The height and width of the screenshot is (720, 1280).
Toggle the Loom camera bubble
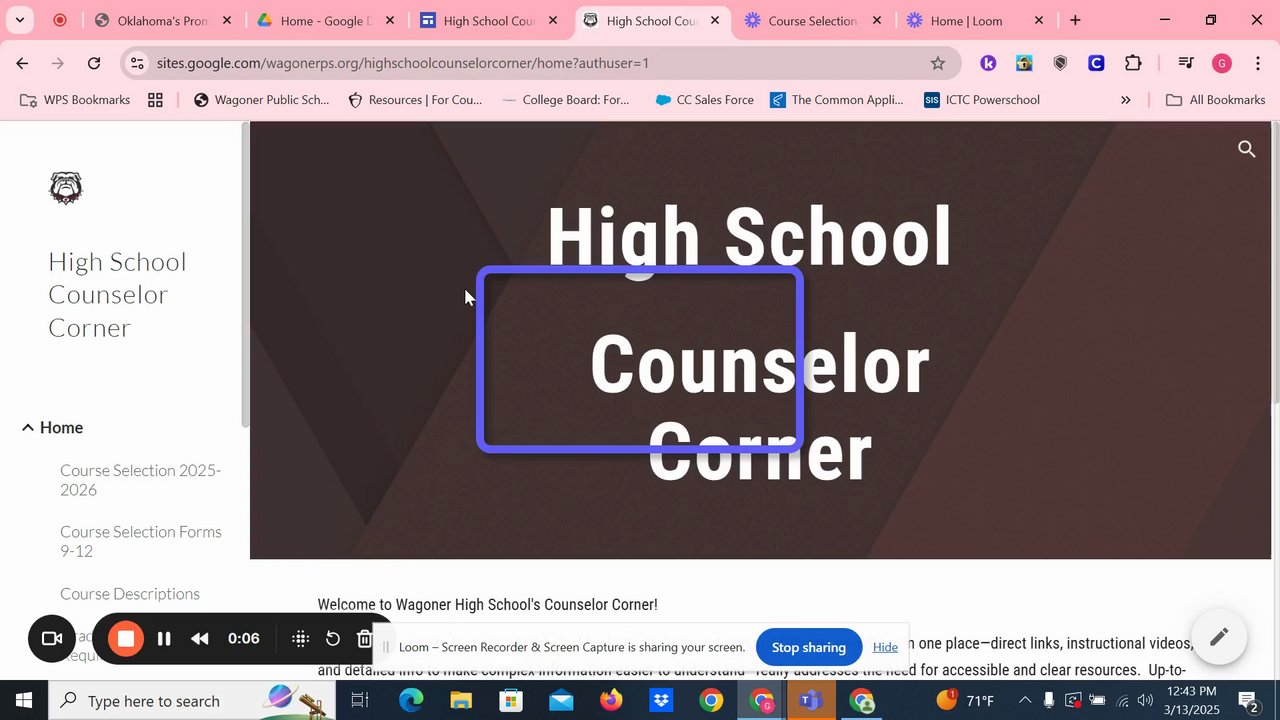[x=52, y=639]
